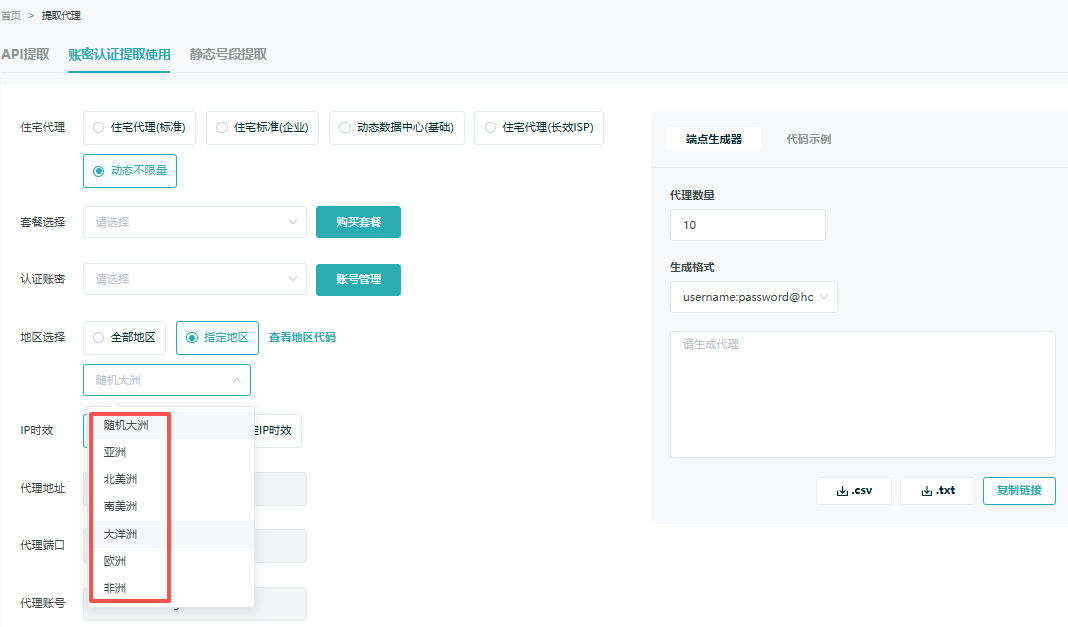1068x627 pixels.
Task: Click the download icon on the .txt button
Action: (x=925, y=491)
